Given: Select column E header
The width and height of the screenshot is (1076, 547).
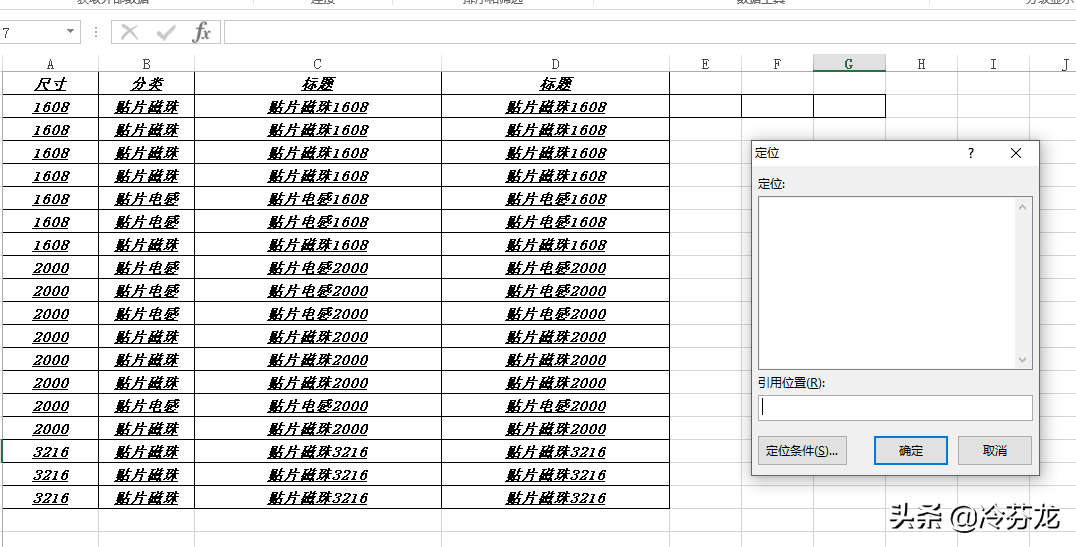Looking at the screenshot, I should 705,64.
